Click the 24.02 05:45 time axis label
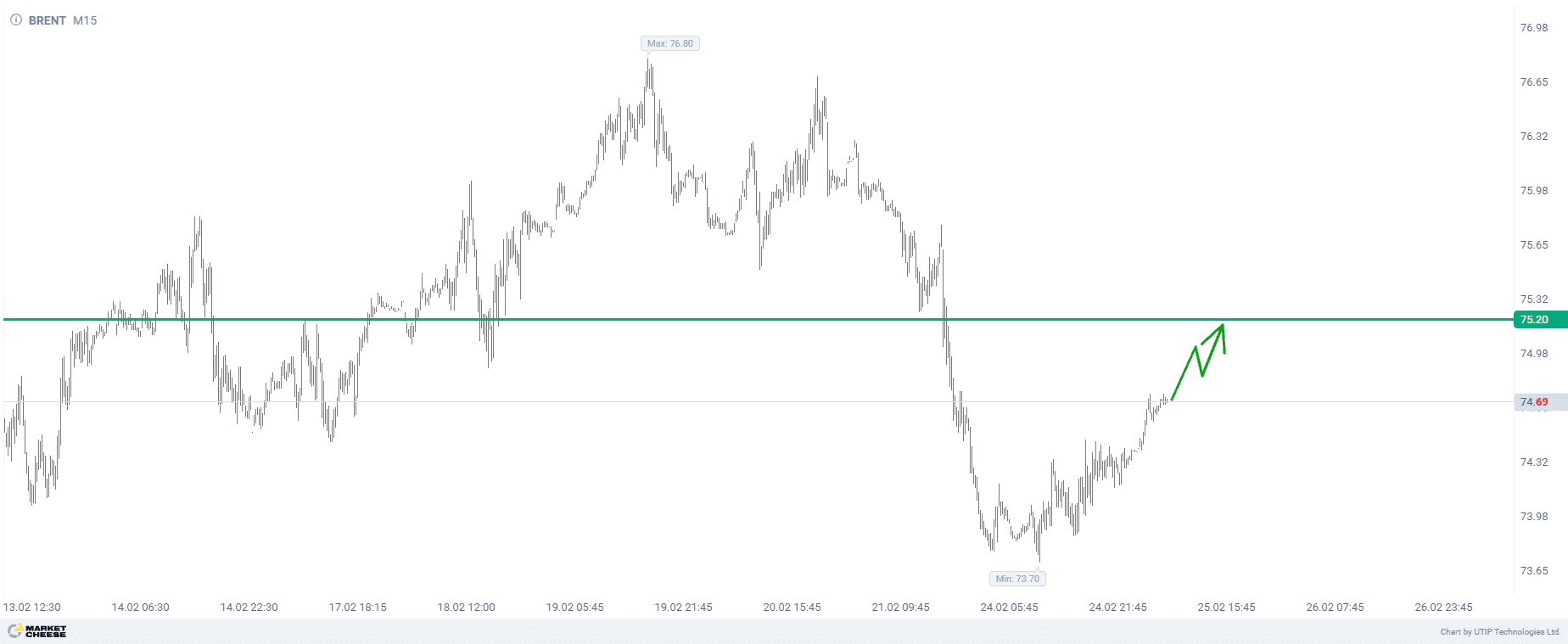This screenshot has width=1568, height=644. (1010, 608)
